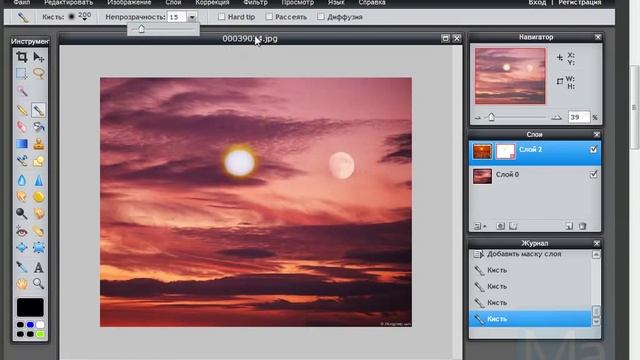This screenshot has width=640, height=360.
Task: Select the pink Eraser tool
Action: (22, 127)
